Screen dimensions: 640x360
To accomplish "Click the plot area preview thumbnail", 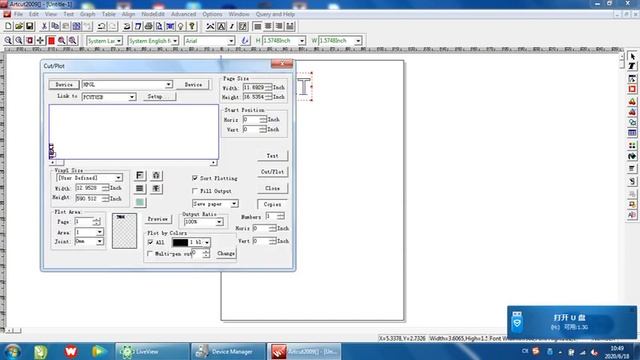I will pyautogui.click(x=124, y=231).
